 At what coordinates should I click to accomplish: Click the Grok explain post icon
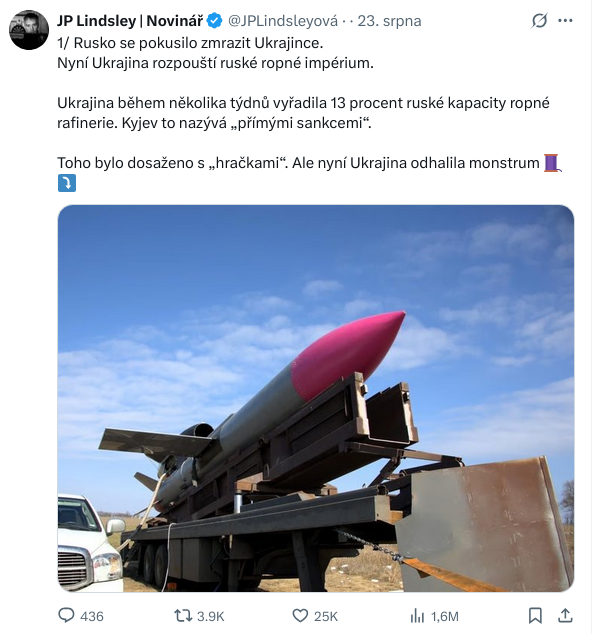[539, 21]
